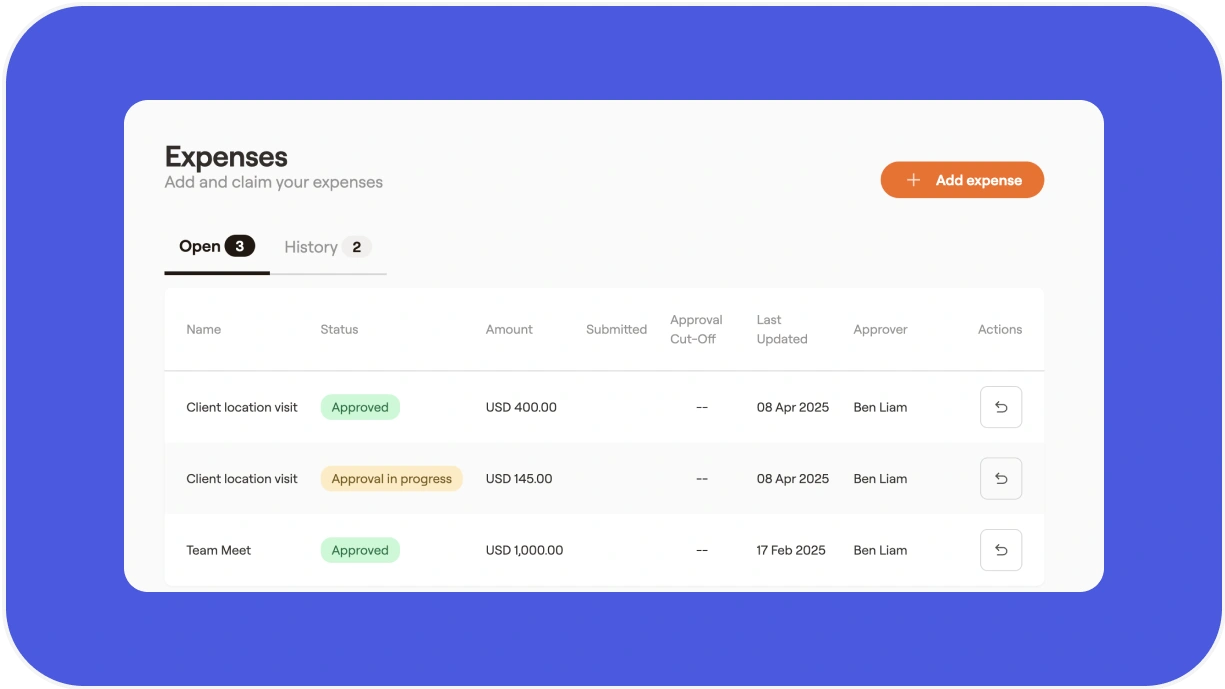Click the Approval in progress status badge
The width and height of the screenshot is (1225, 689).
coord(391,478)
